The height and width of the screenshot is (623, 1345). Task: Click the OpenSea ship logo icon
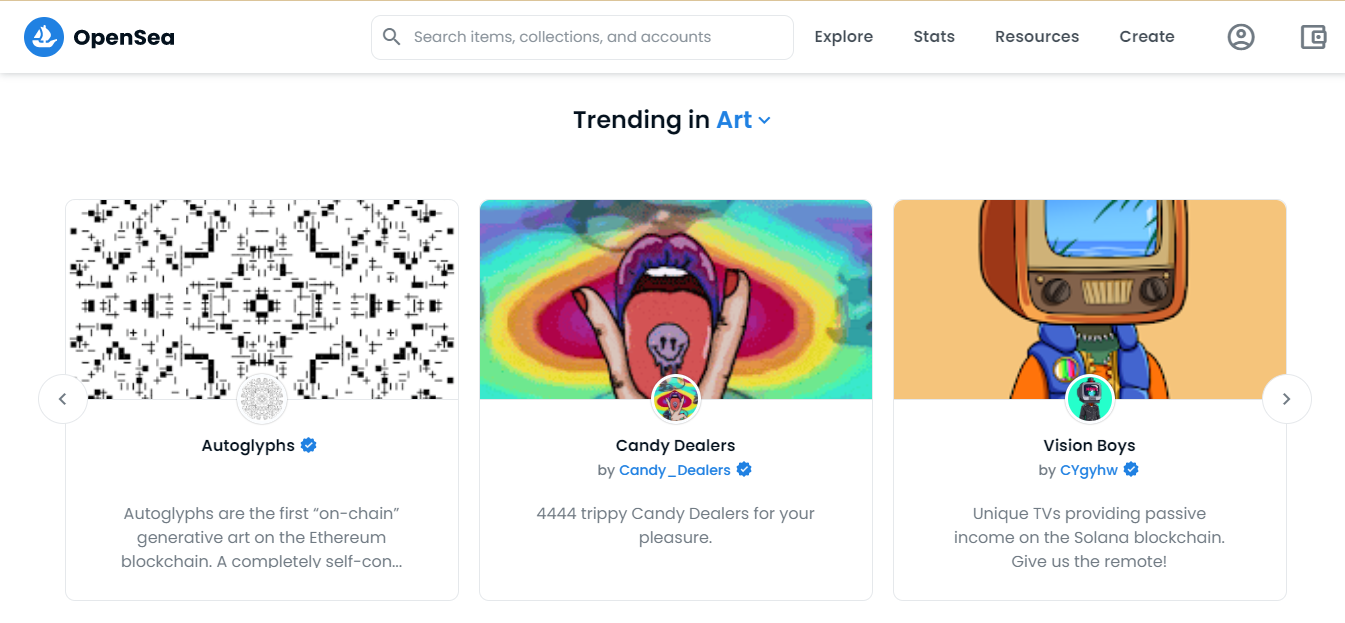(44, 37)
